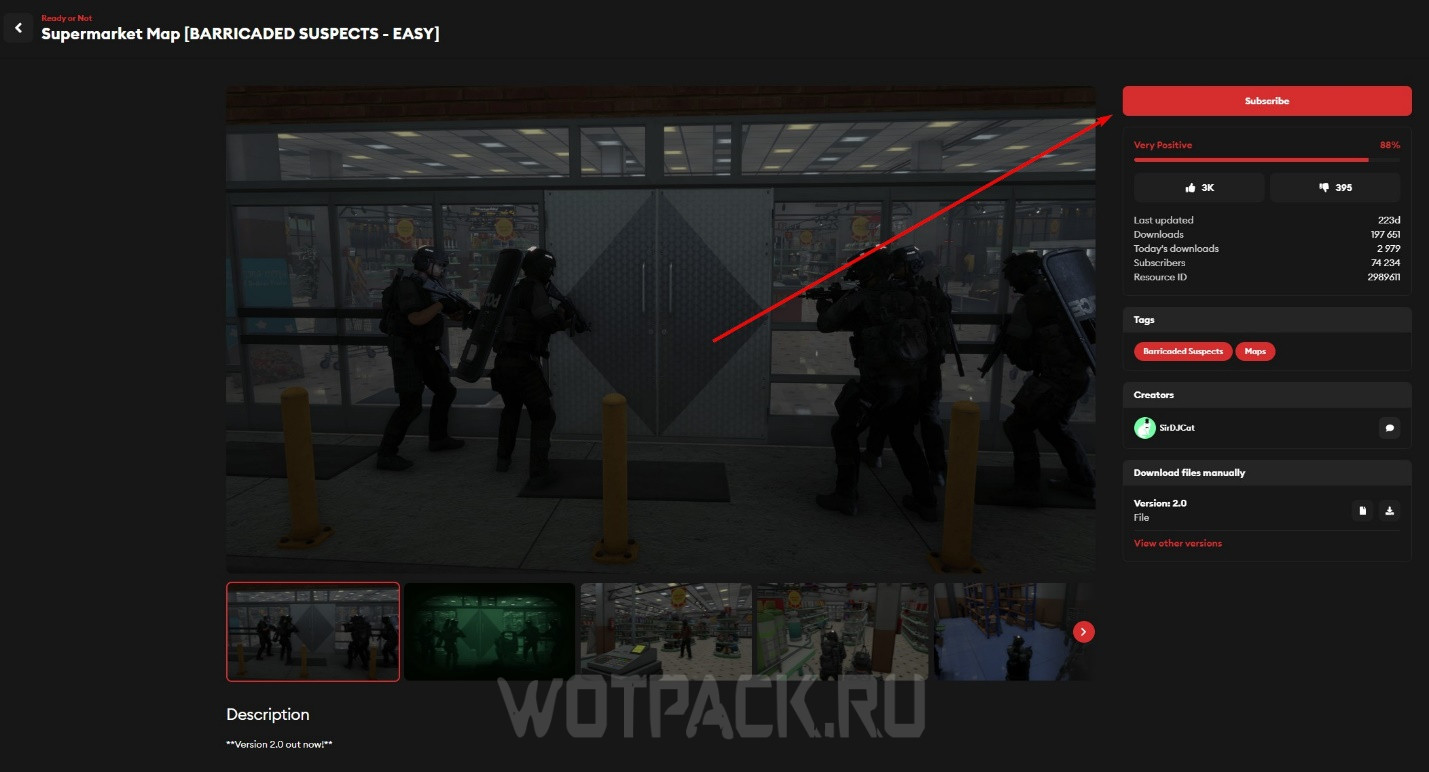Click the back arrow icon
This screenshot has height=772, width=1429.
[18, 28]
